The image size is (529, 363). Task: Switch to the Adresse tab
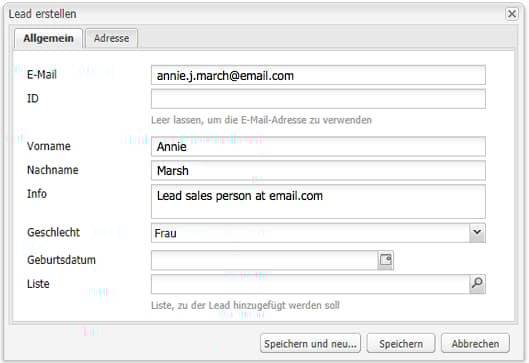(x=111, y=38)
